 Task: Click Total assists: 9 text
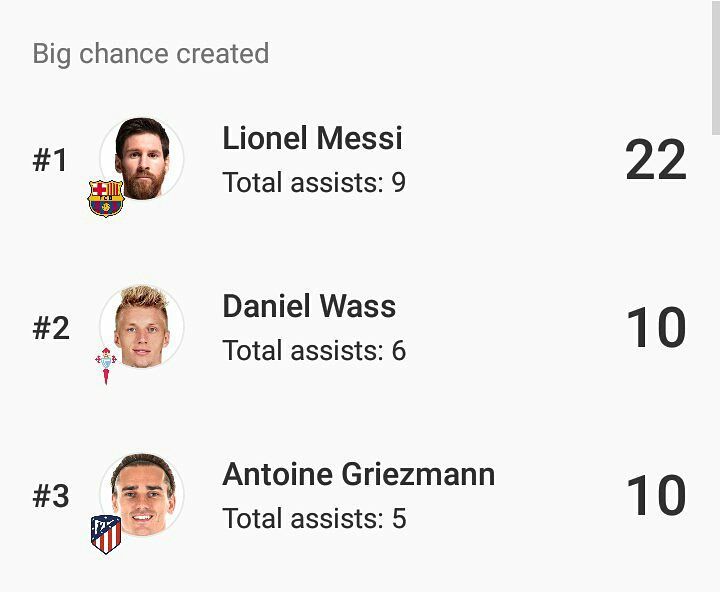coord(314,182)
